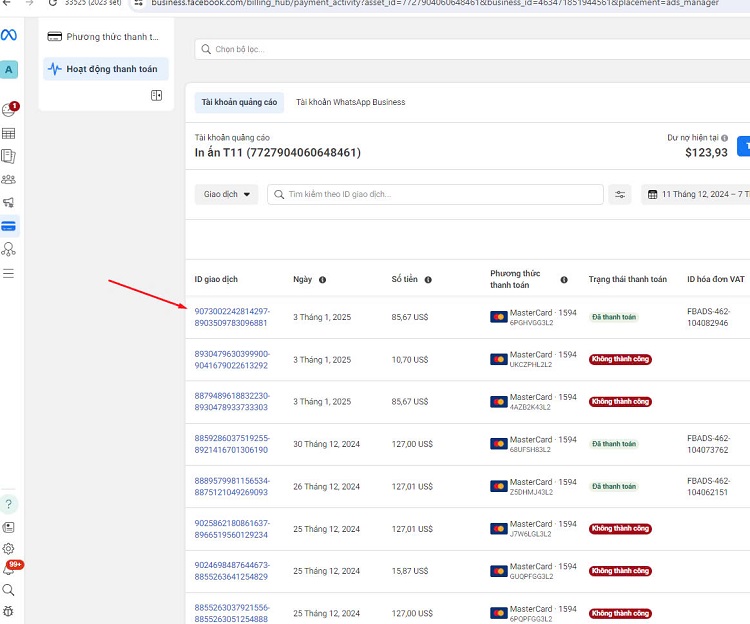Screen dimensions: 750x624
Task: Switch to Tài khoản WhatsApp Business tab
Action: tap(350, 102)
